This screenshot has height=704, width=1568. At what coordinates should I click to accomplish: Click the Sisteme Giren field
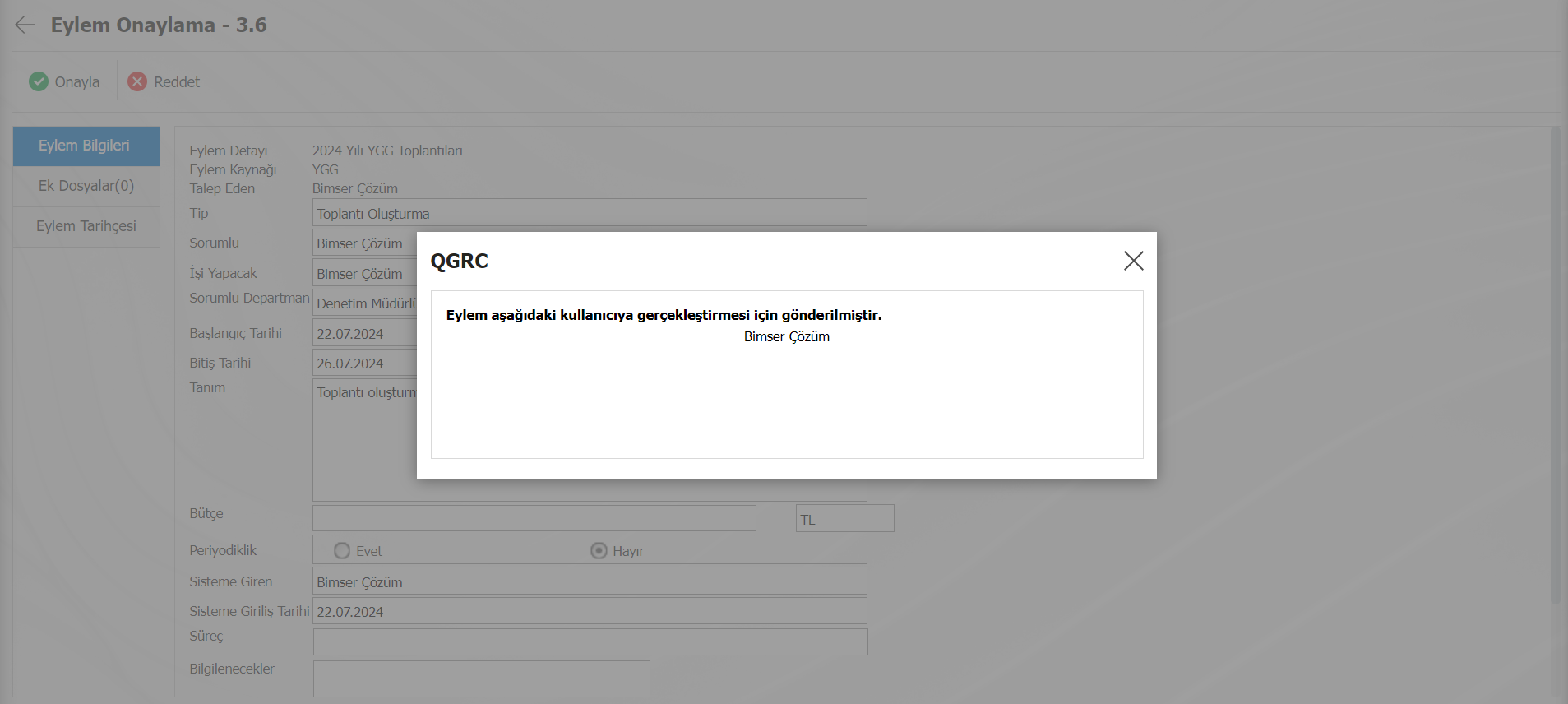[590, 581]
